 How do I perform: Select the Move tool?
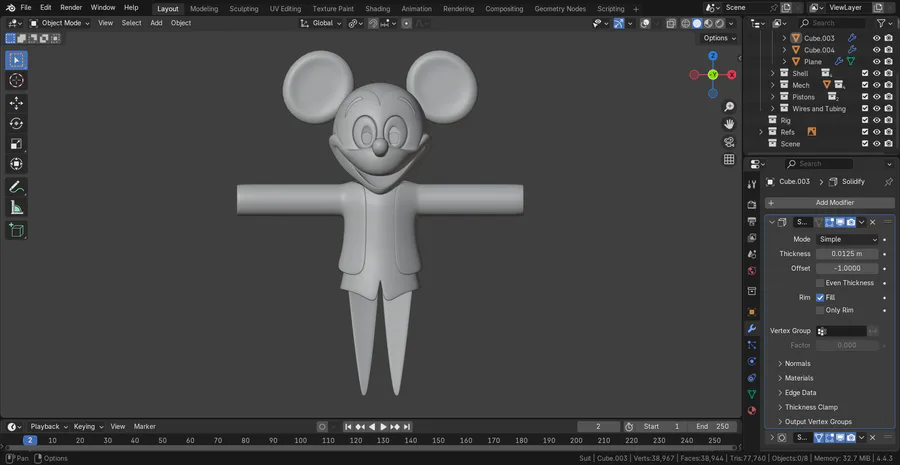(x=16, y=103)
